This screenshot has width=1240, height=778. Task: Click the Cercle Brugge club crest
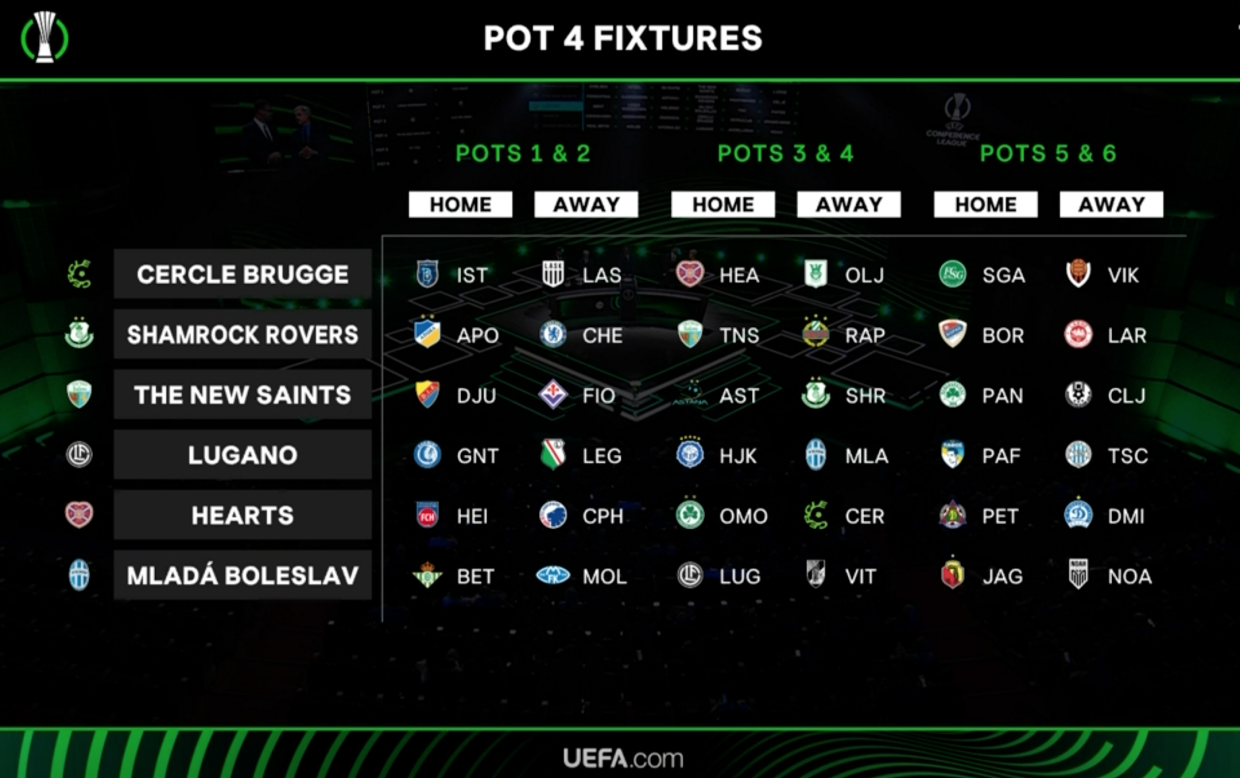pos(79,274)
